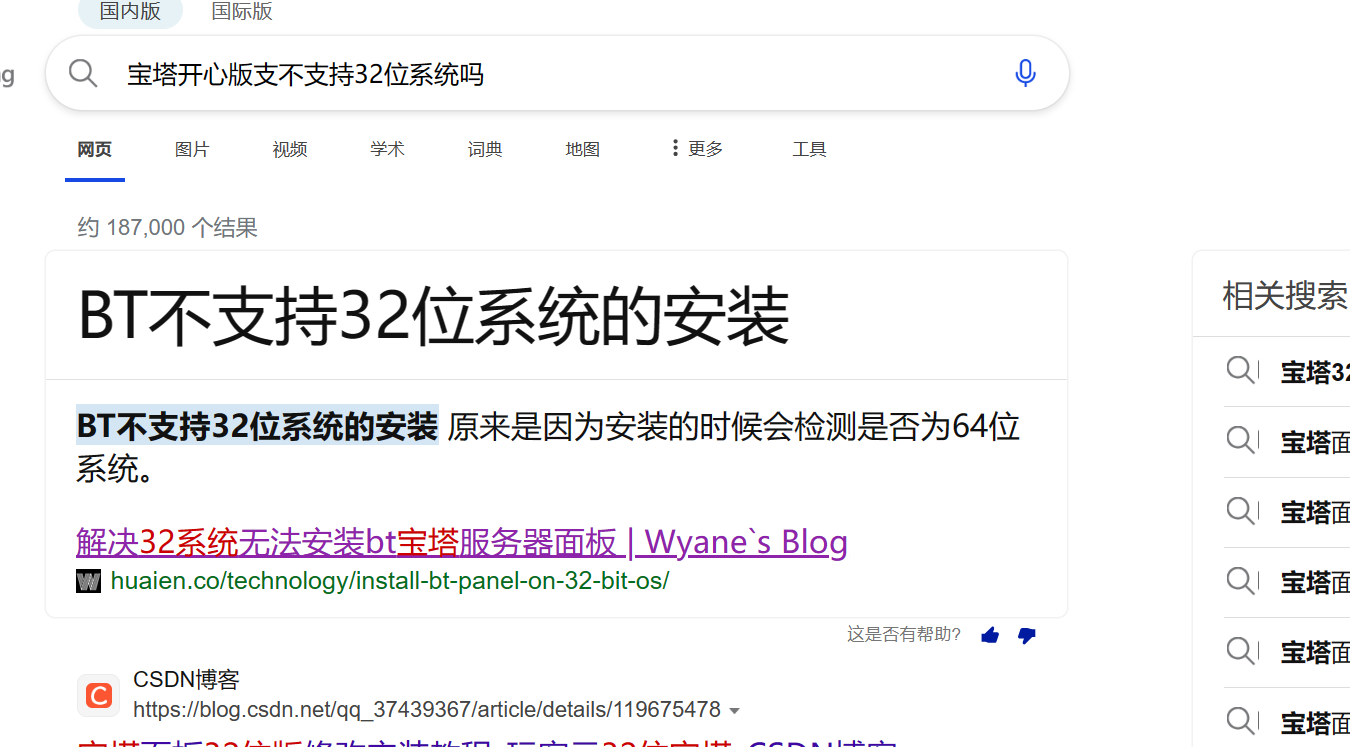This screenshot has height=747, width=1350.
Task: Click the CSDN博客 site name
Action: pyautogui.click(x=187, y=680)
